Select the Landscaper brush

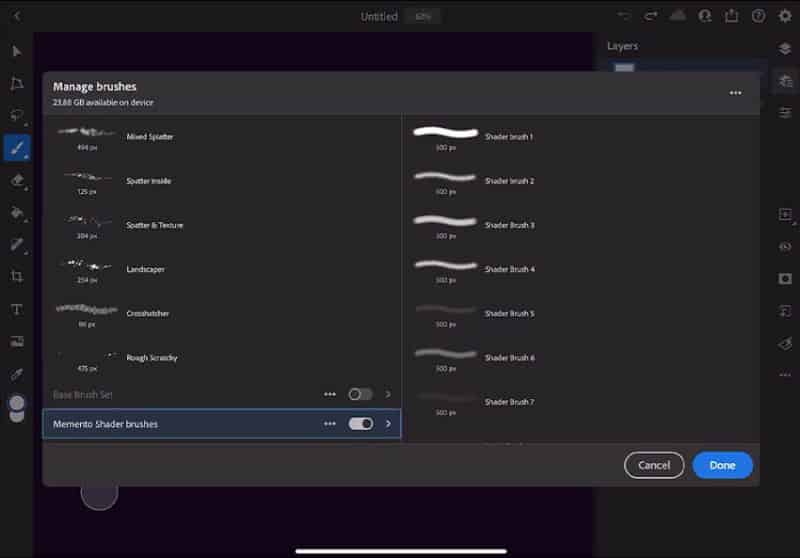coord(222,270)
